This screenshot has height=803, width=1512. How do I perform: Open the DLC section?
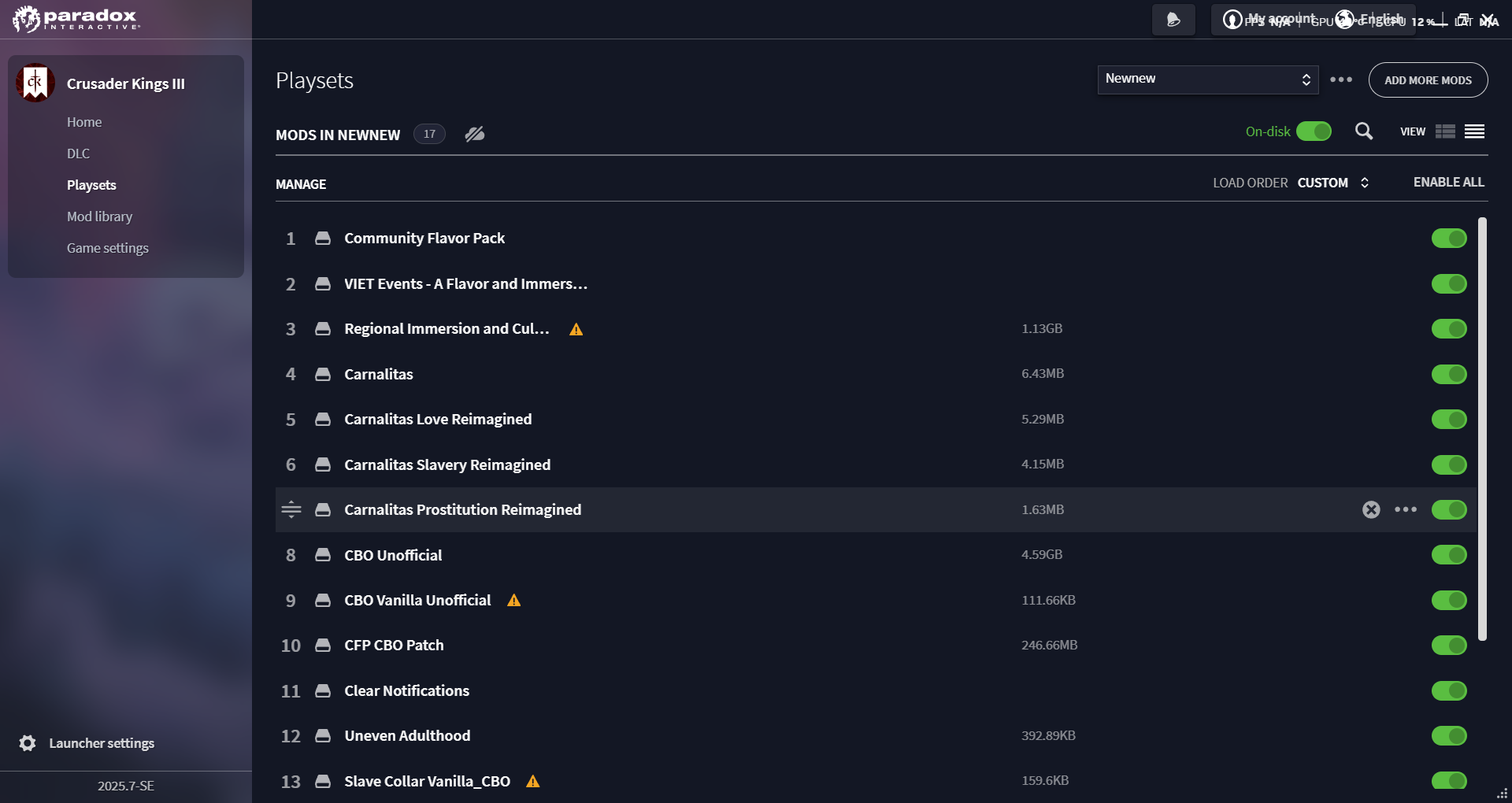pos(78,154)
